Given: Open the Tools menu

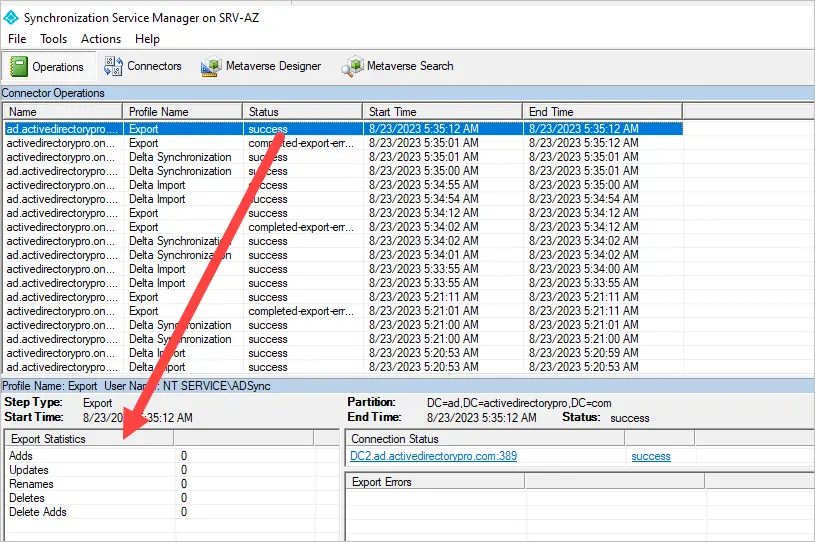Looking at the screenshot, I should coord(54,39).
